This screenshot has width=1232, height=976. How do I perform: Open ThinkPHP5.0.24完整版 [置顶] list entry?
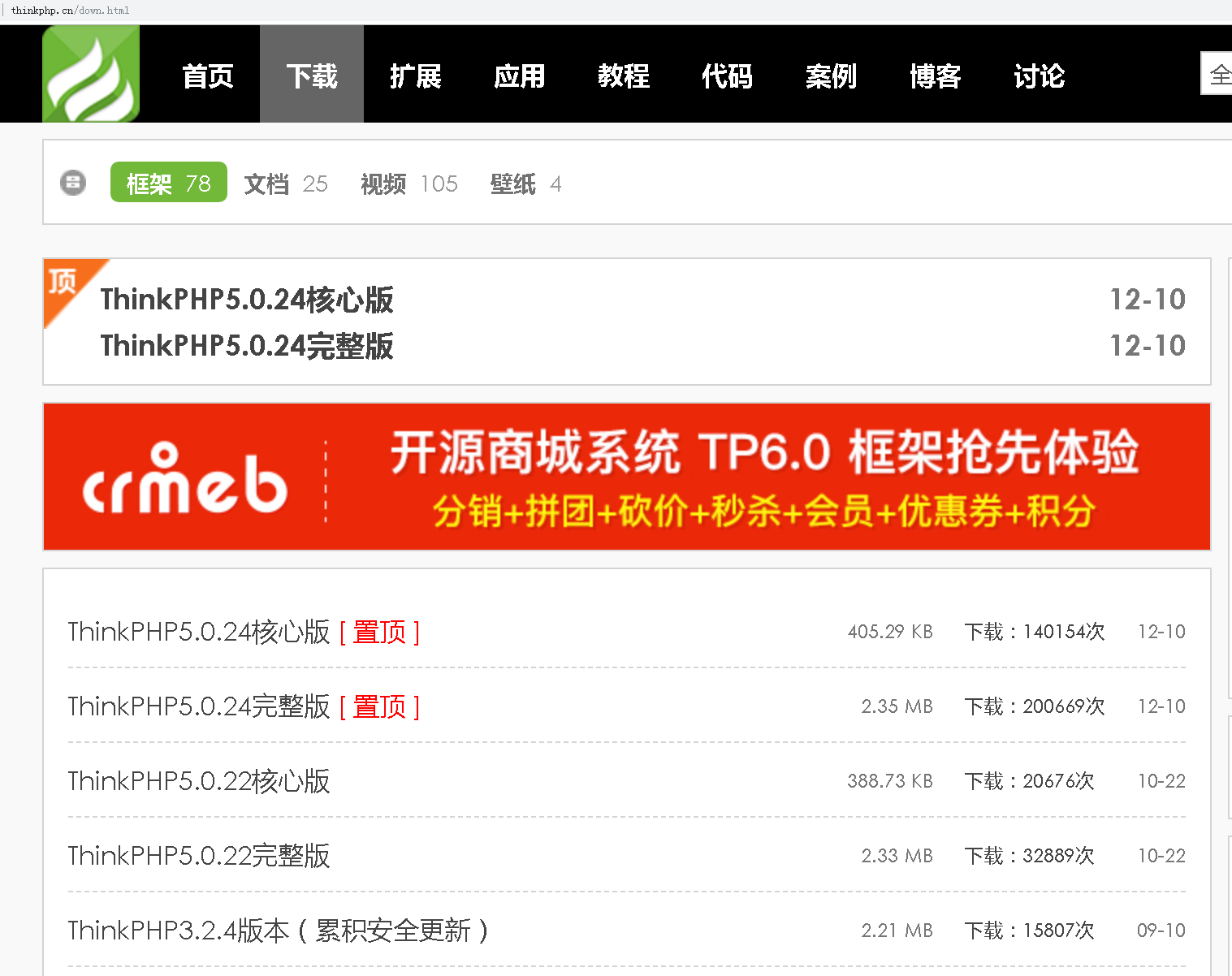[244, 706]
